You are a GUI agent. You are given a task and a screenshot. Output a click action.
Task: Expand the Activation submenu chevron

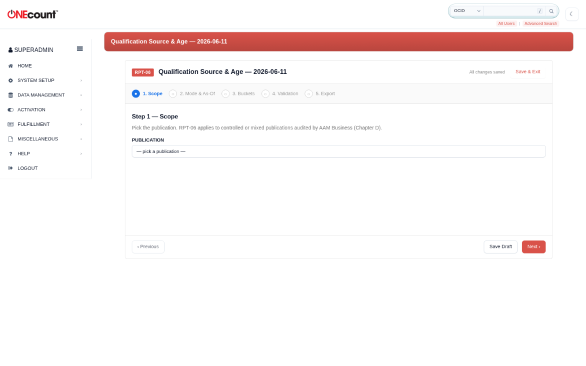[x=81, y=110]
